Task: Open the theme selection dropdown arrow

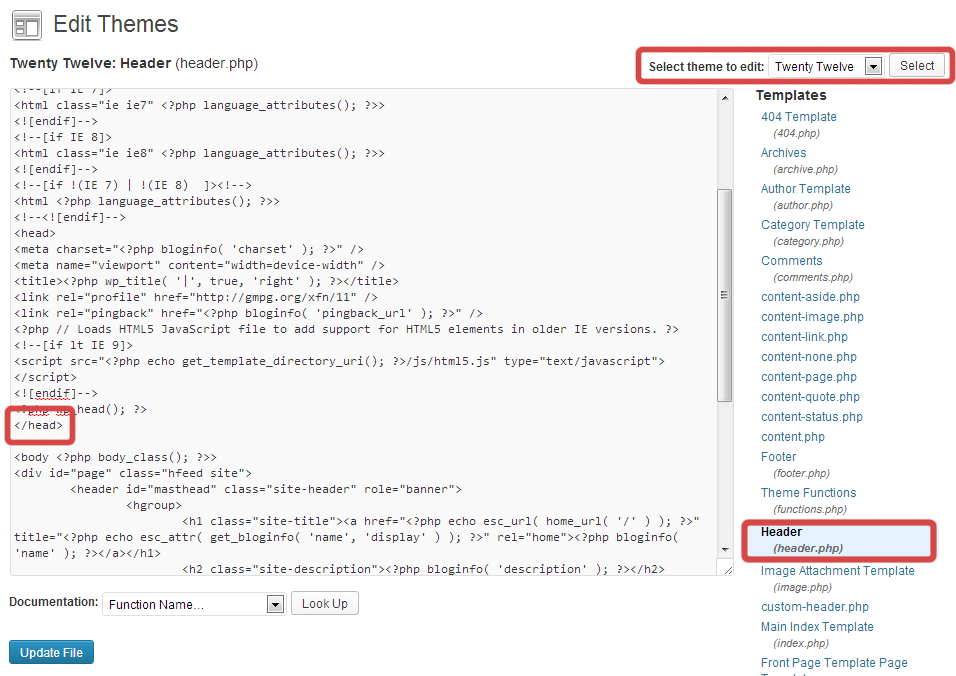Action: (x=873, y=66)
